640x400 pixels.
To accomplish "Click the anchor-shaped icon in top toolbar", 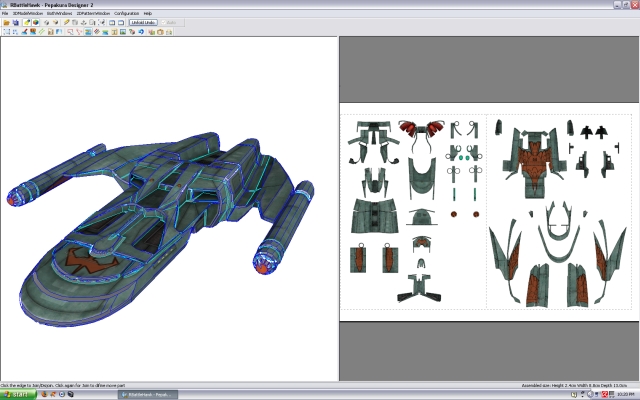I will pyautogui.click(x=84, y=22).
